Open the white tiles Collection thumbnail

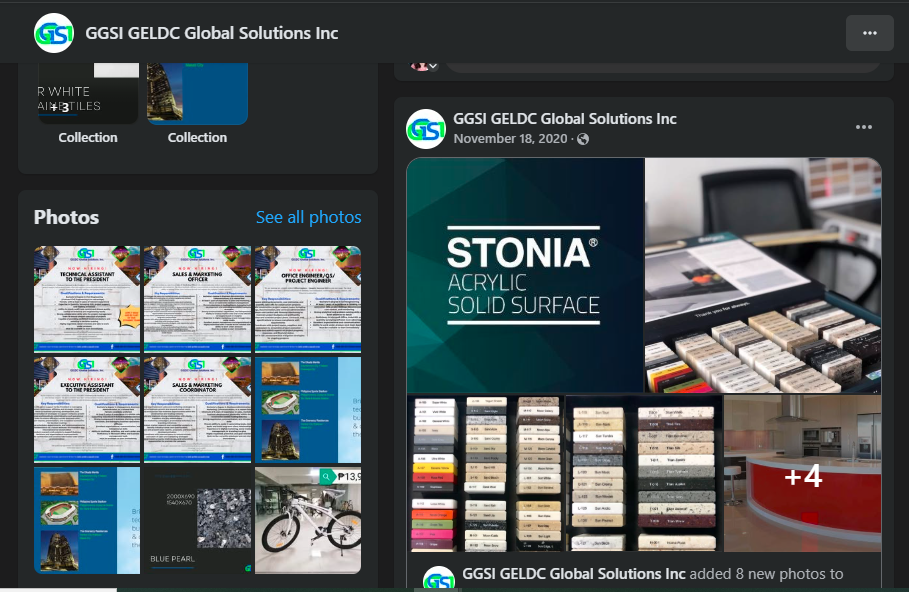pyautogui.click(x=88, y=93)
